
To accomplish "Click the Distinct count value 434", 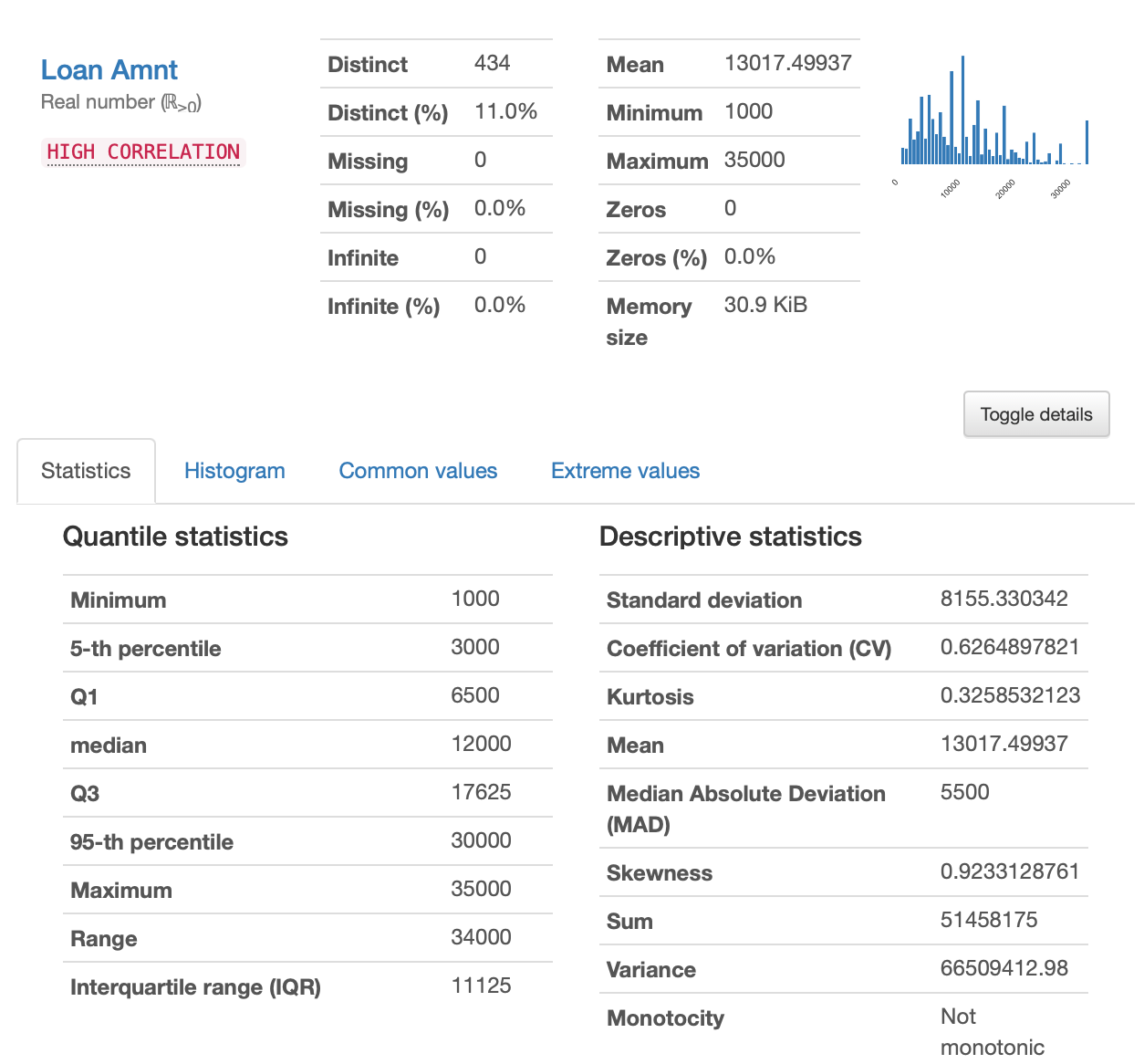I will (x=492, y=63).
